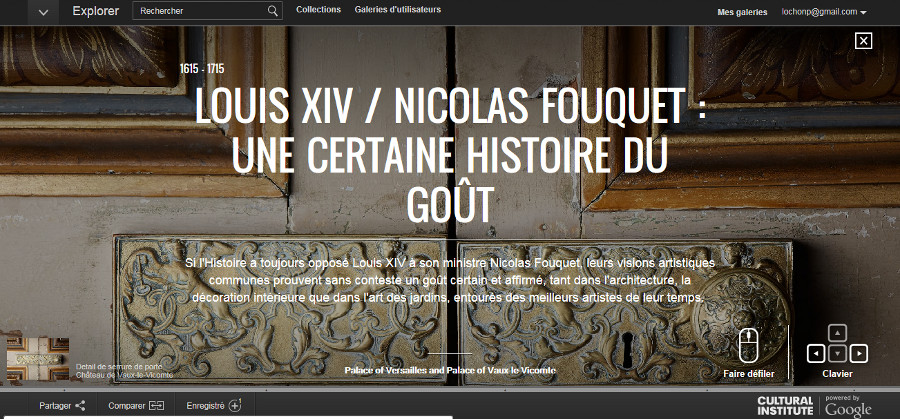Click the Enregistré plus icon
Screen dimensions: 900x419
(x=235, y=405)
